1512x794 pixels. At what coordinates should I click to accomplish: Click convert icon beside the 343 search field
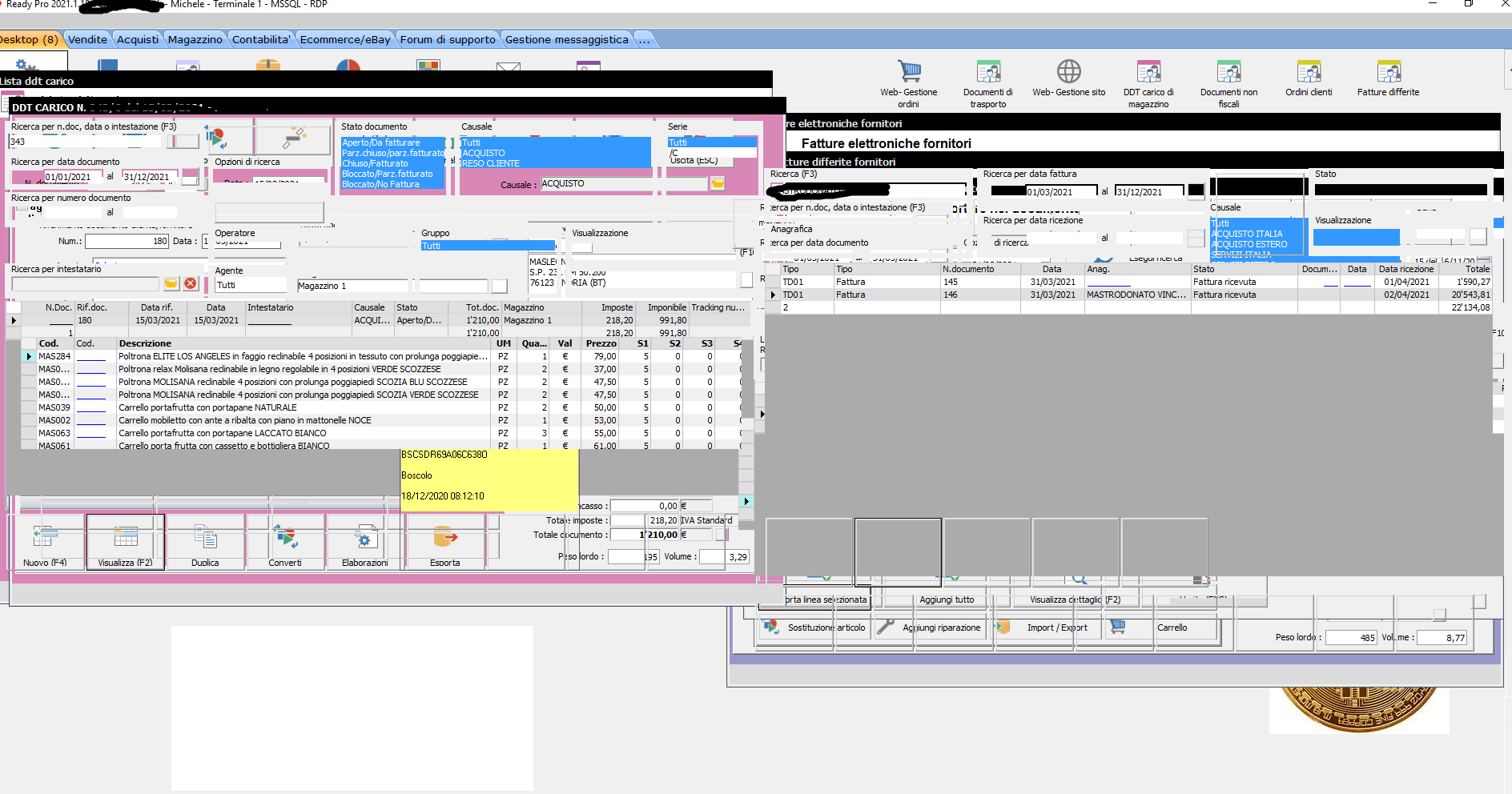tap(216, 138)
